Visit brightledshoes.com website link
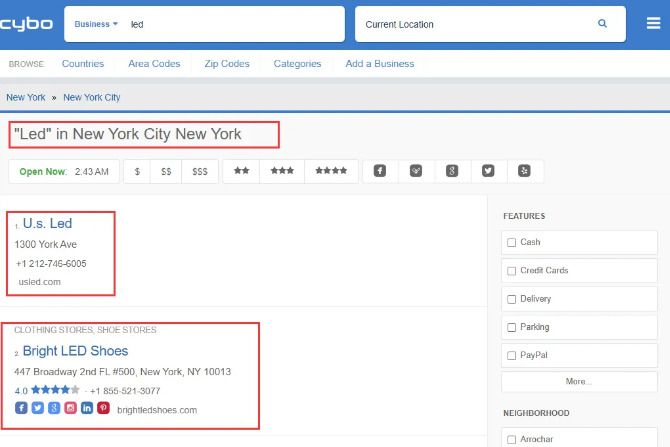Viewport: 670px width, 447px height. point(157,410)
